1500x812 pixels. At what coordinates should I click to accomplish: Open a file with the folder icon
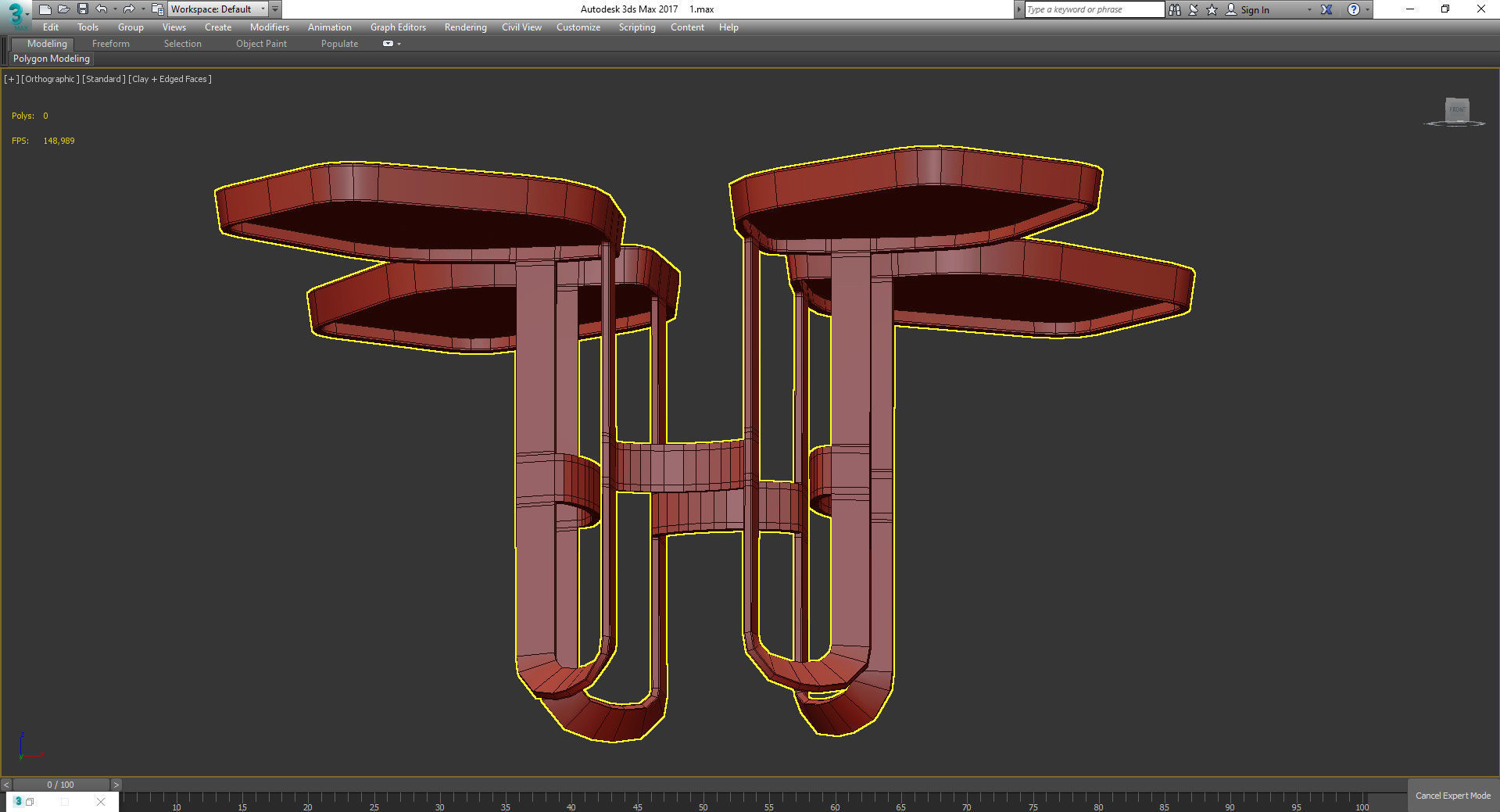(x=64, y=9)
